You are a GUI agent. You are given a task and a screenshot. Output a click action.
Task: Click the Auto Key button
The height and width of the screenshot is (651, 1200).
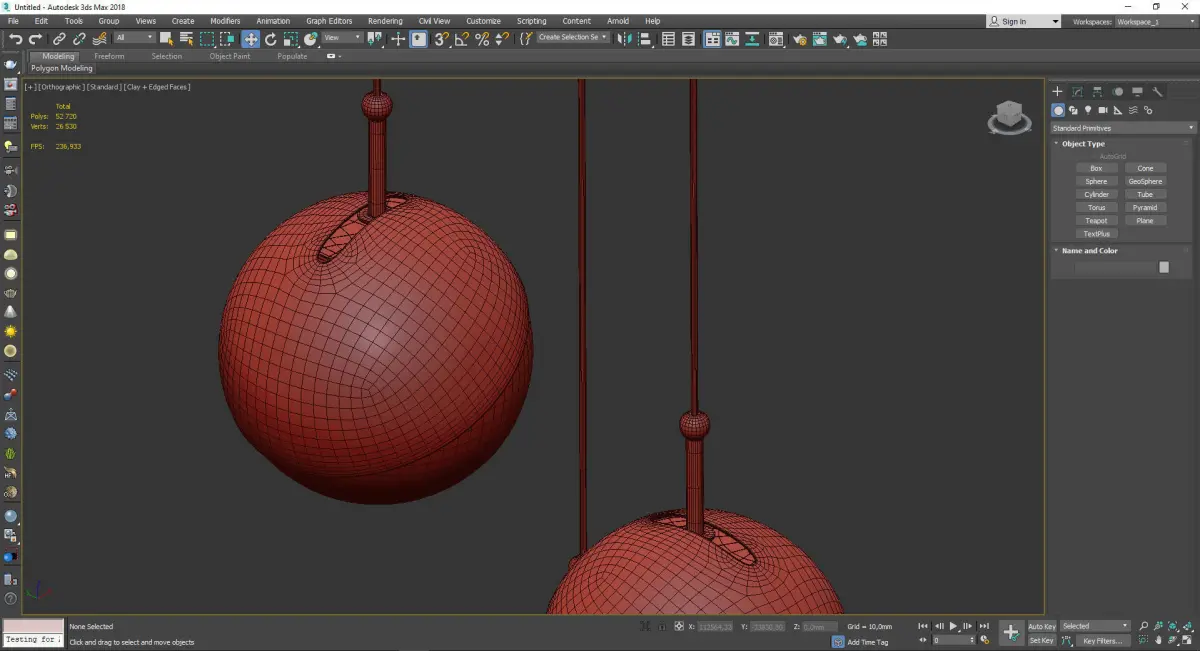1041,626
